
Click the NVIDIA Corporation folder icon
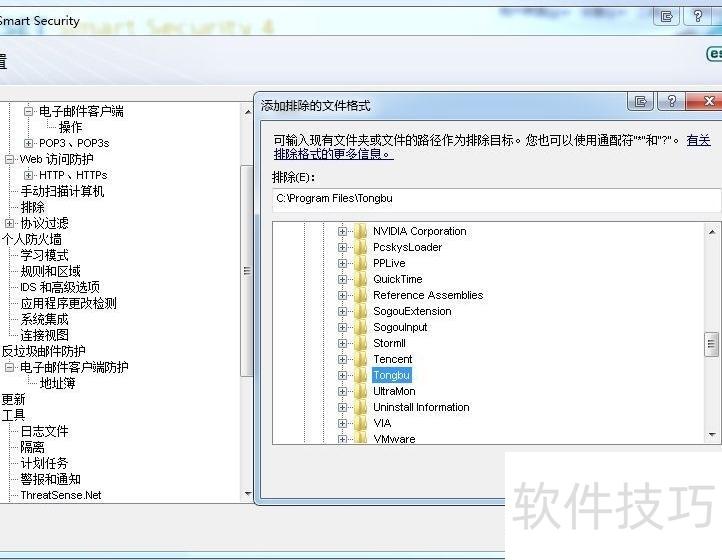pyautogui.click(x=361, y=232)
